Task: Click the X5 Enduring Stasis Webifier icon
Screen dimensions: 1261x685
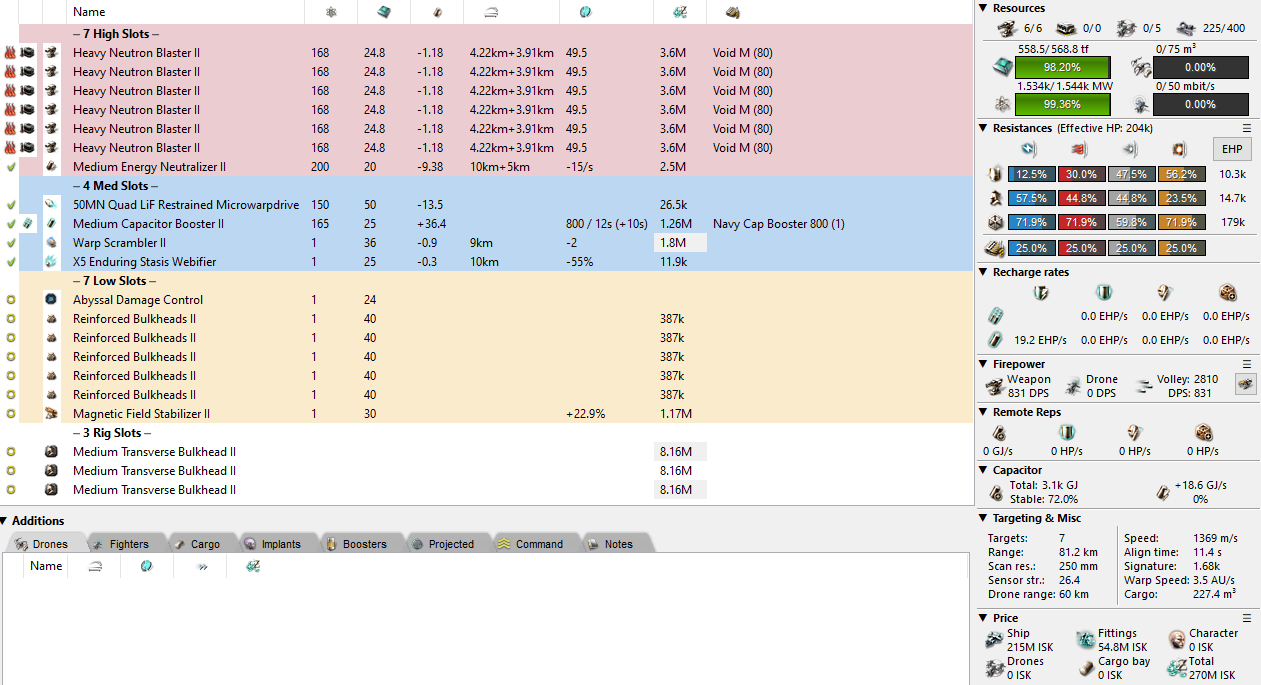Action: [51, 262]
